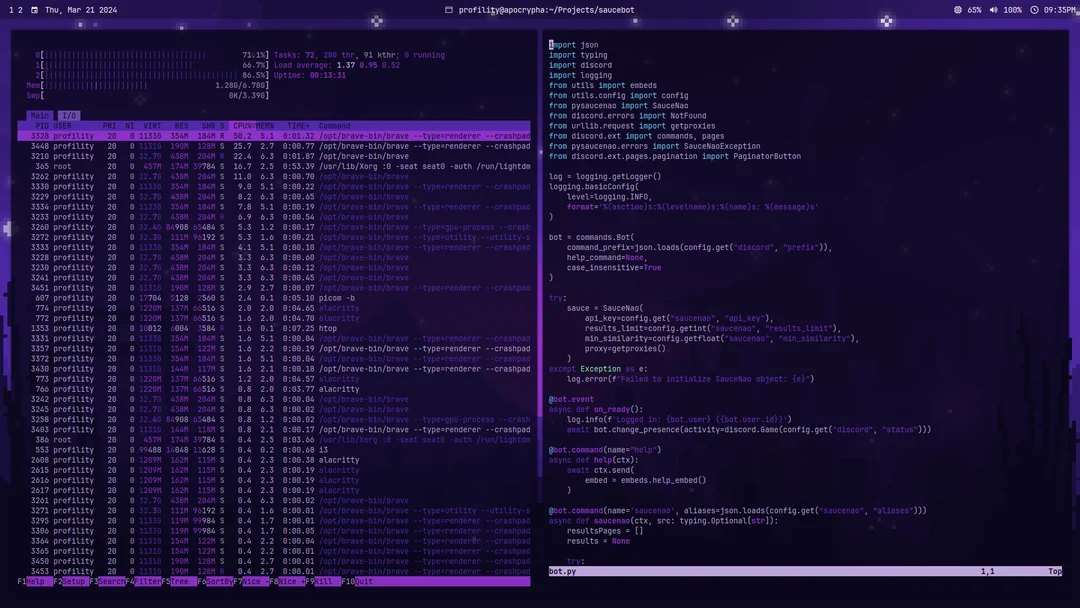This screenshot has height=608, width=1080.
Task: Start a process search via F3Search
Action: (x=108, y=580)
